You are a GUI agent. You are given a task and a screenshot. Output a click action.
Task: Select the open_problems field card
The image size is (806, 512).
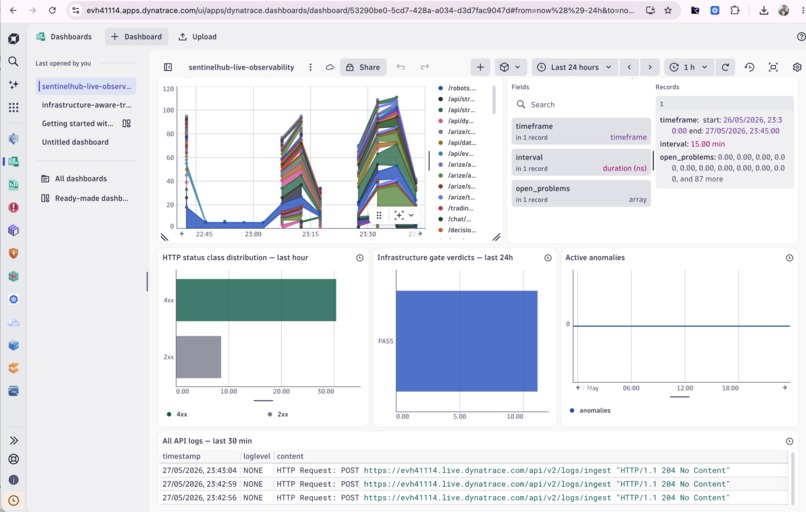[x=581, y=193]
